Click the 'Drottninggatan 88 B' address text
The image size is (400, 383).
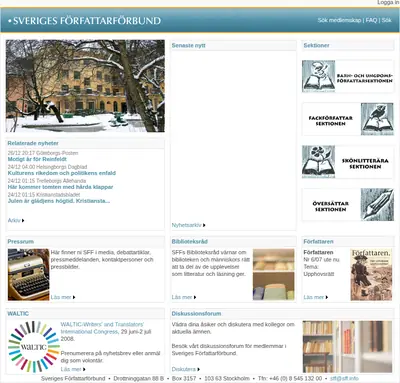(x=139, y=379)
